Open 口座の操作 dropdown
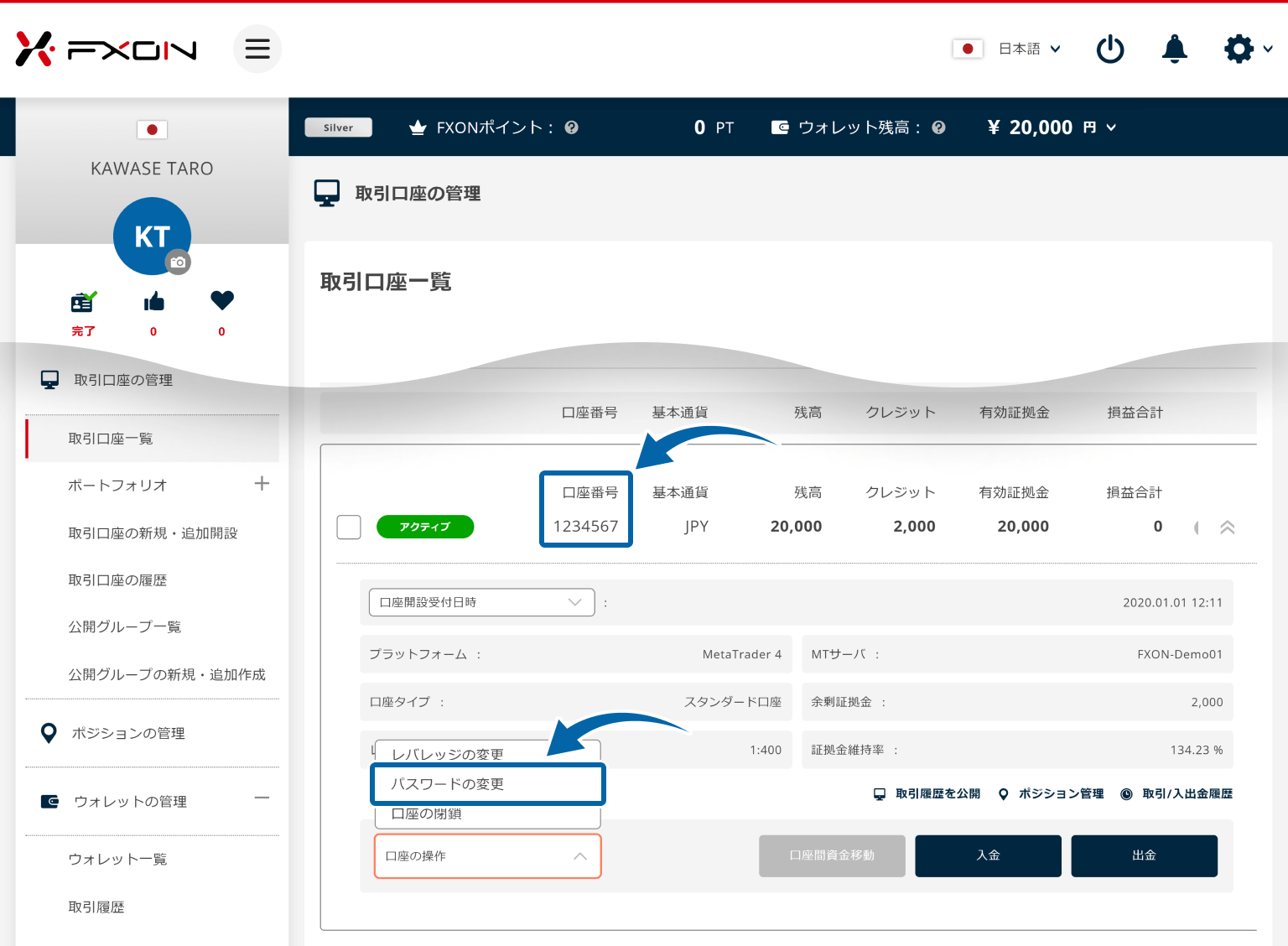Image resolution: width=1288 pixels, height=946 pixels. 488,856
